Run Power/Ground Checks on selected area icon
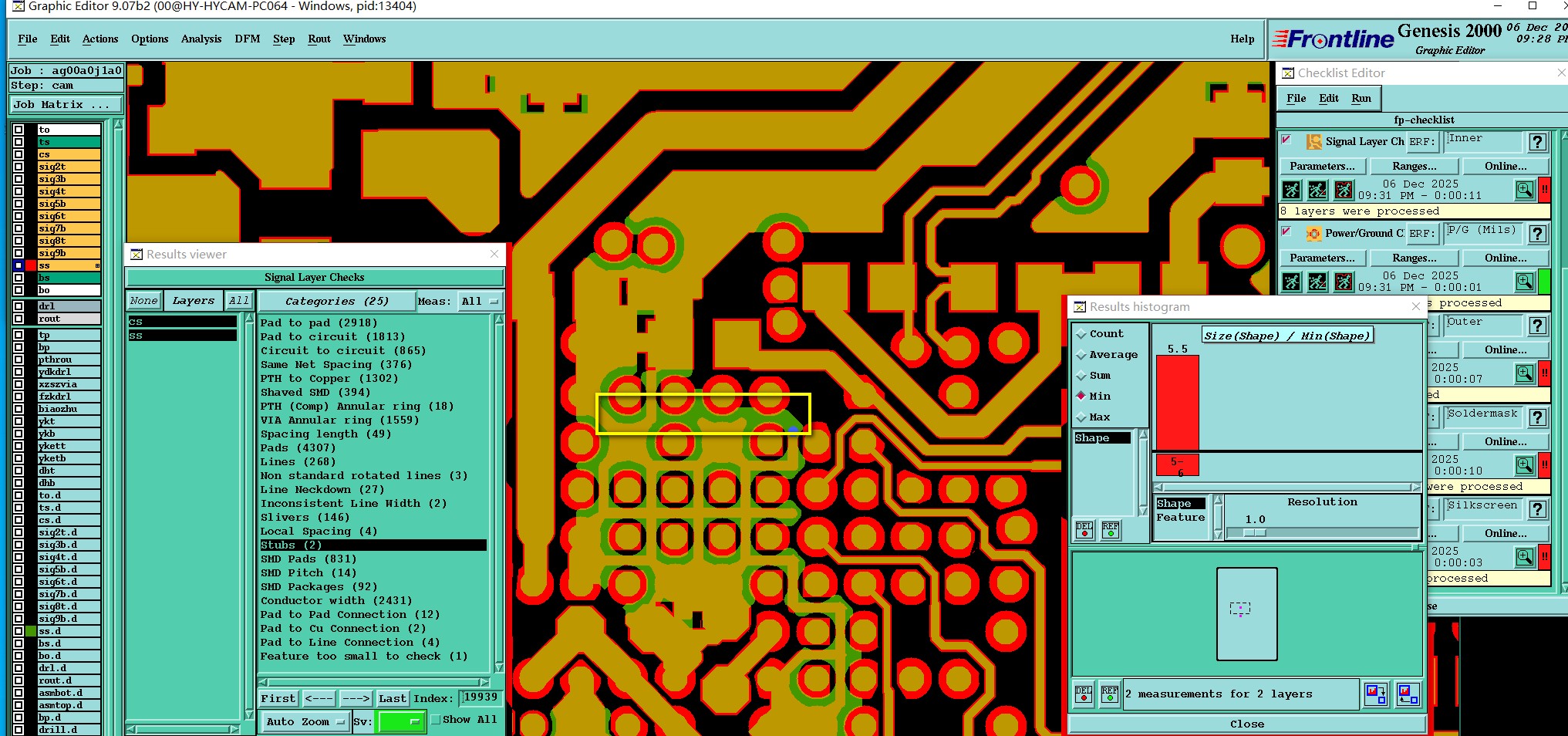 coord(1344,282)
